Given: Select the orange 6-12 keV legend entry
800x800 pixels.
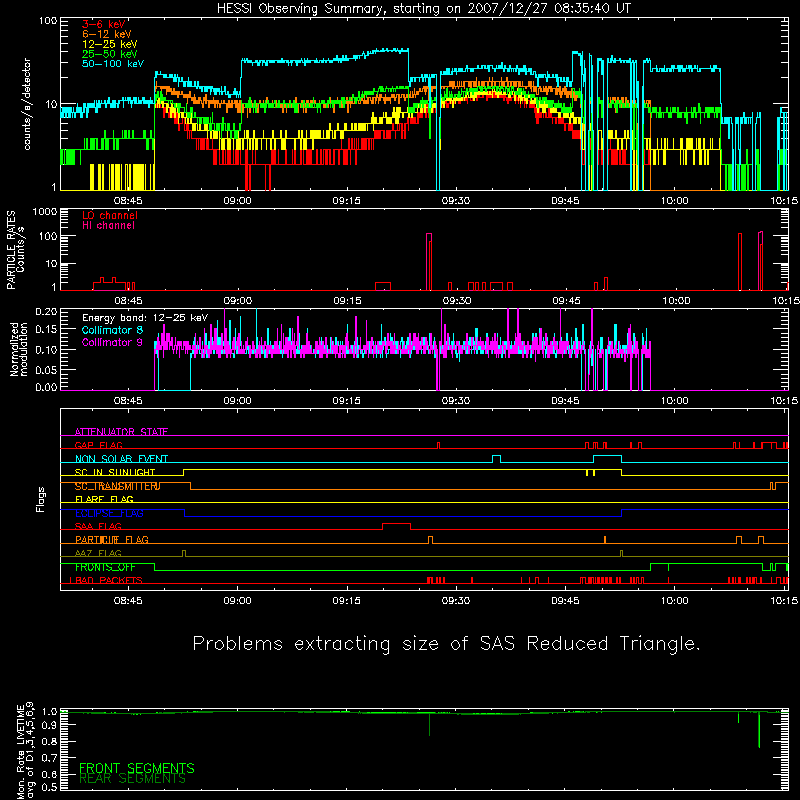Looking at the screenshot, I should pos(107,34).
